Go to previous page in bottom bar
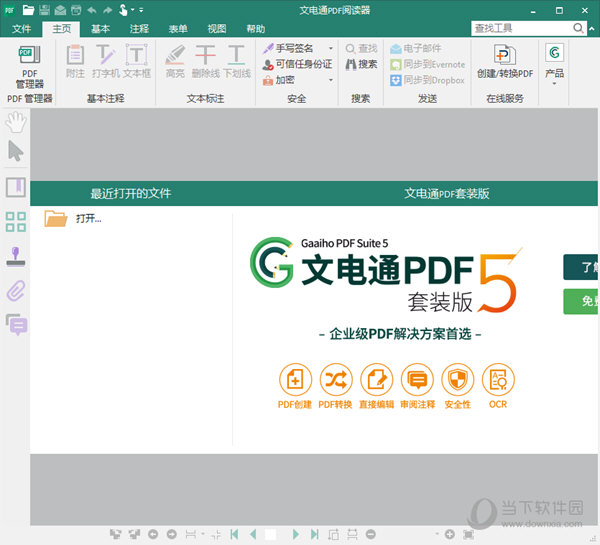 click(253, 534)
